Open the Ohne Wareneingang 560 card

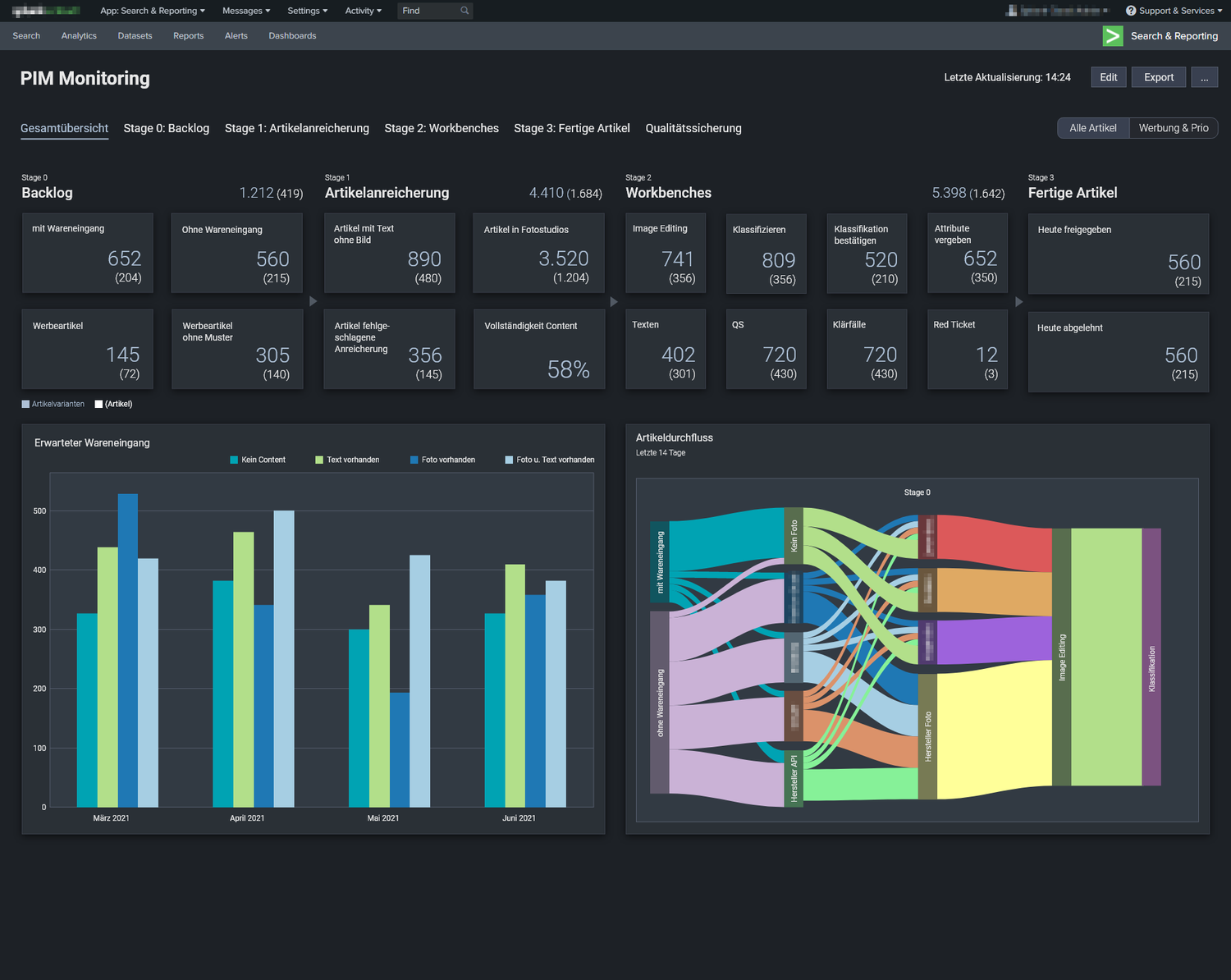point(237,253)
